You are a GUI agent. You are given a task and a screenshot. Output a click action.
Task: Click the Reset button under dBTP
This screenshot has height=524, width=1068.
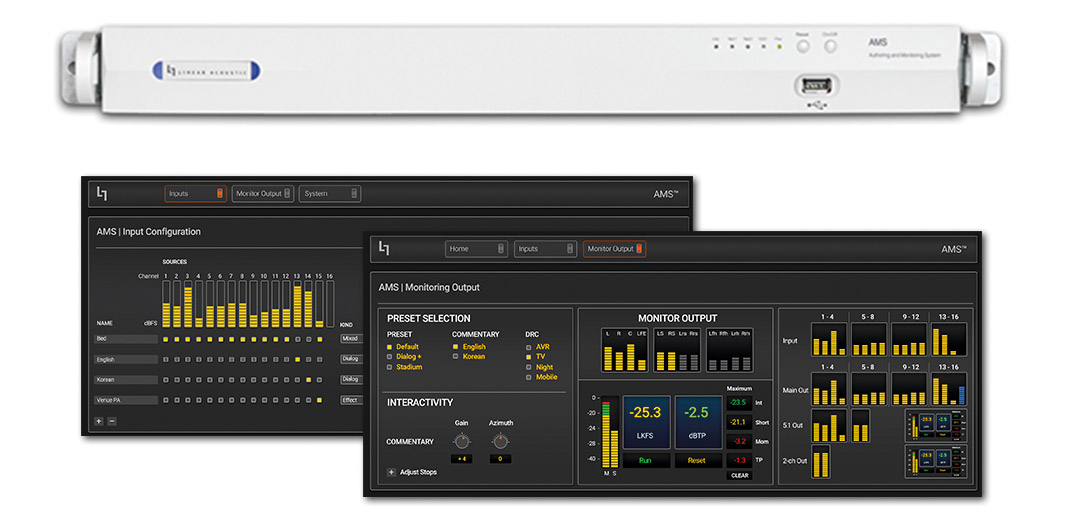[697, 461]
